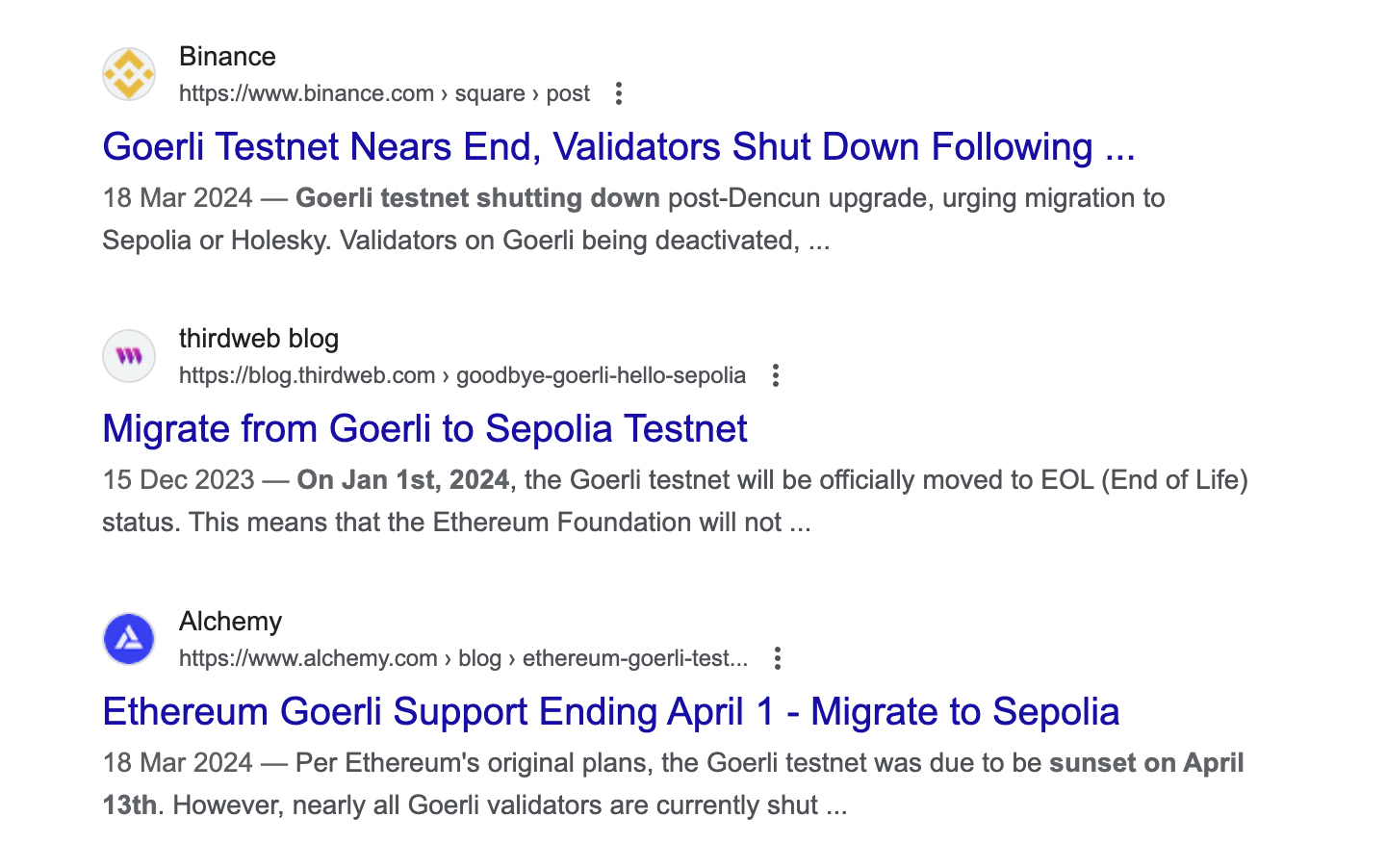Click '18 Mar 2024' date in Alchemy result

point(177,762)
